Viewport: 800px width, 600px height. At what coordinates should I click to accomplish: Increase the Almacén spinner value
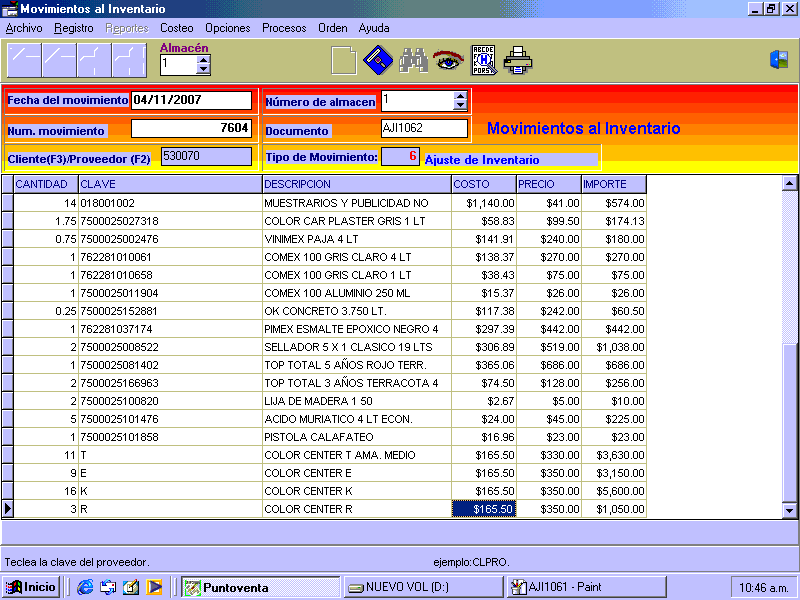point(204,59)
